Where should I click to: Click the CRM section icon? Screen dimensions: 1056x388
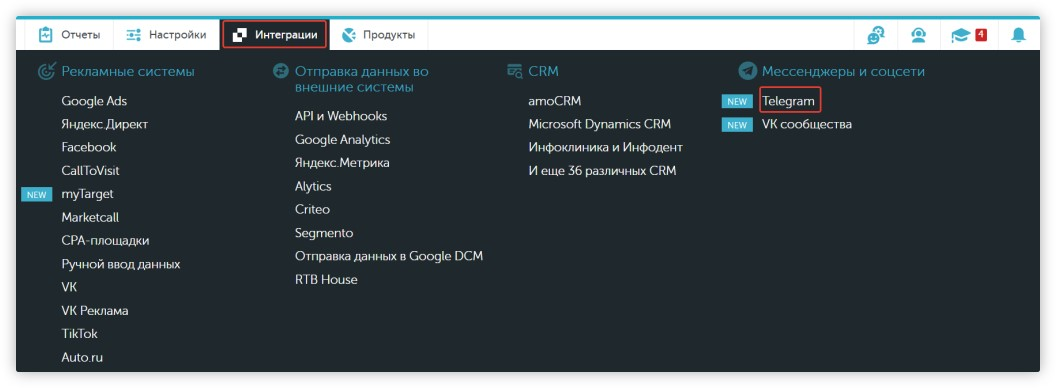[x=515, y=71]
